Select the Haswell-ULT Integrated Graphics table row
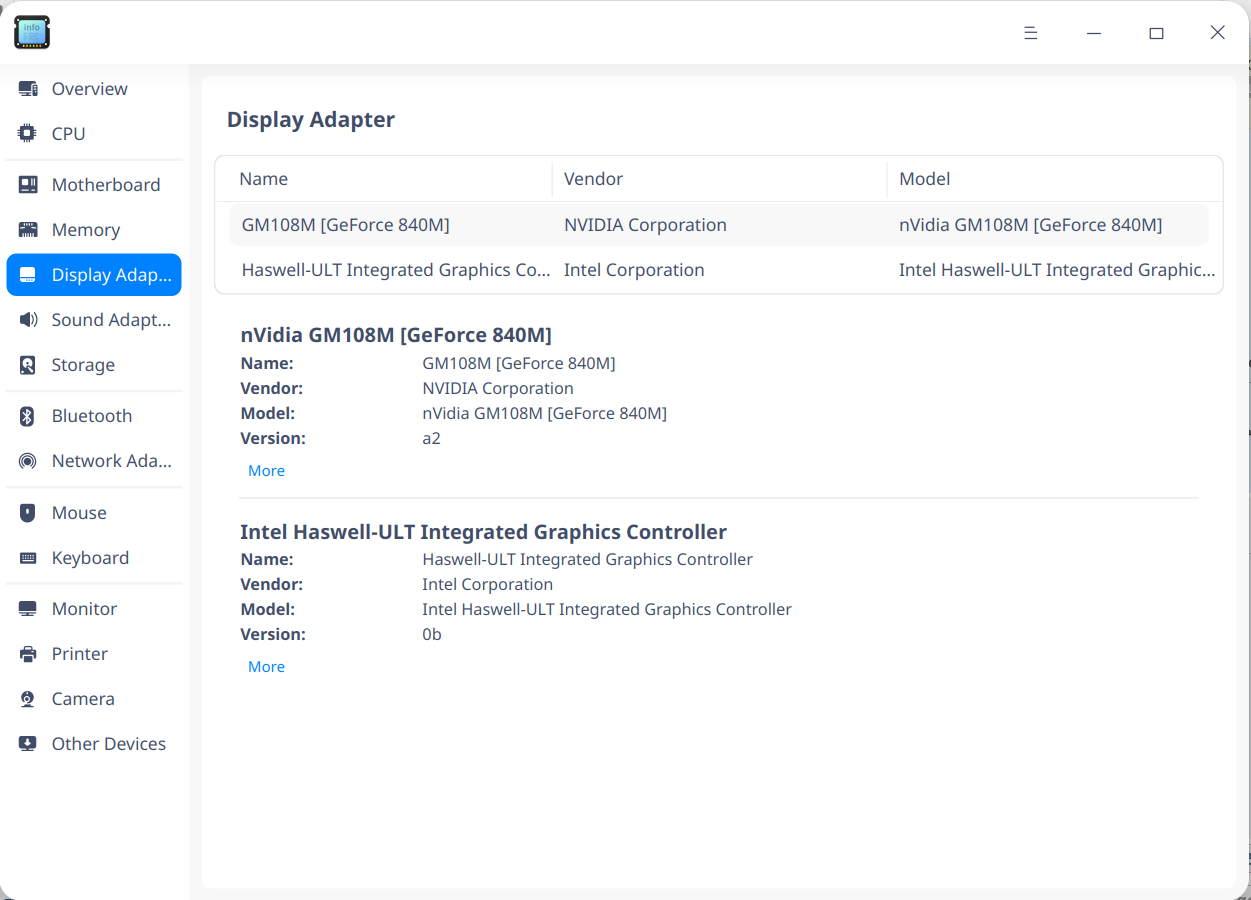 tap(718, 270)
